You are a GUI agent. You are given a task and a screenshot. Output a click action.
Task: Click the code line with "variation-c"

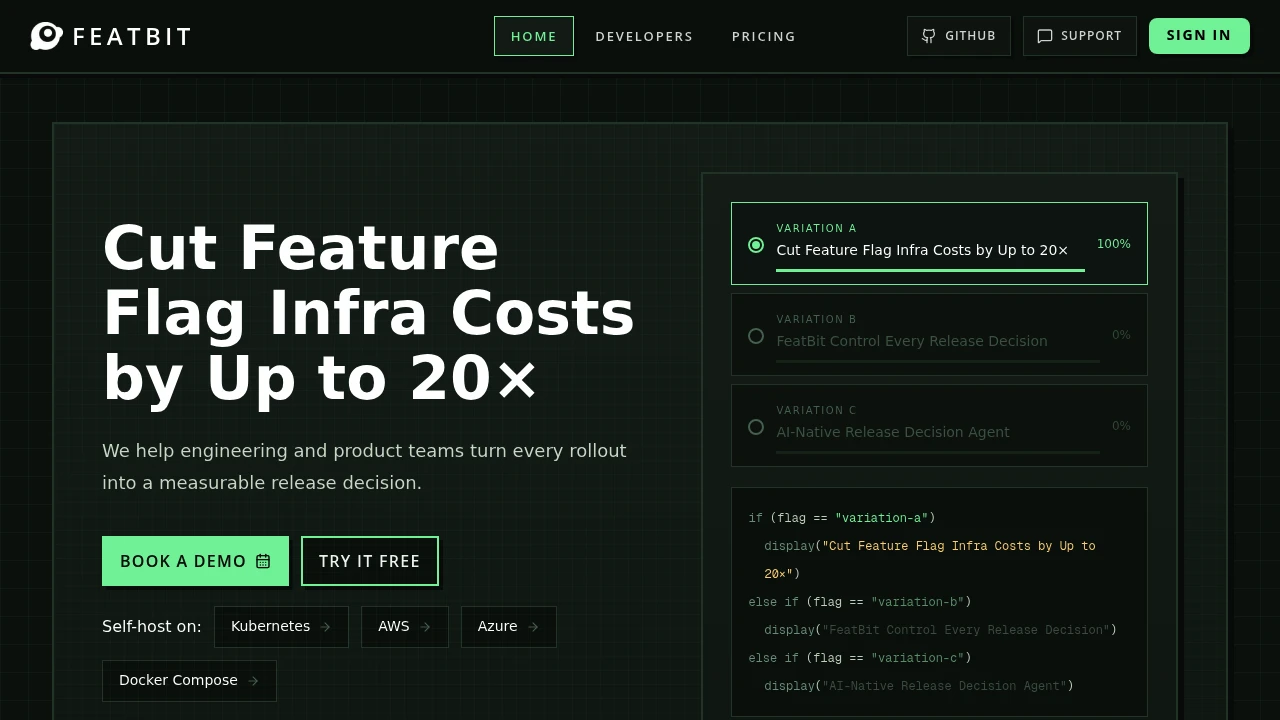click(860, 658)
